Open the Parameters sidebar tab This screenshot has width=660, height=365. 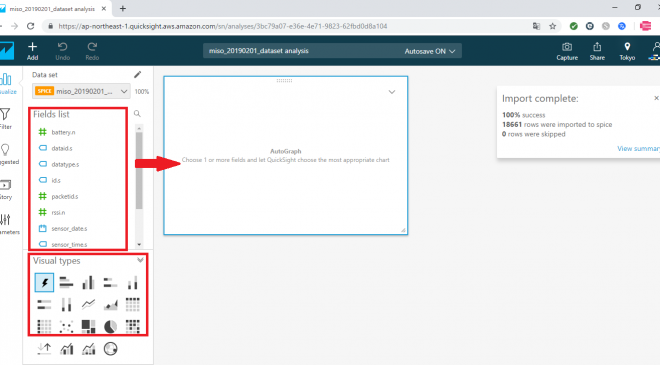coord(6,224)
